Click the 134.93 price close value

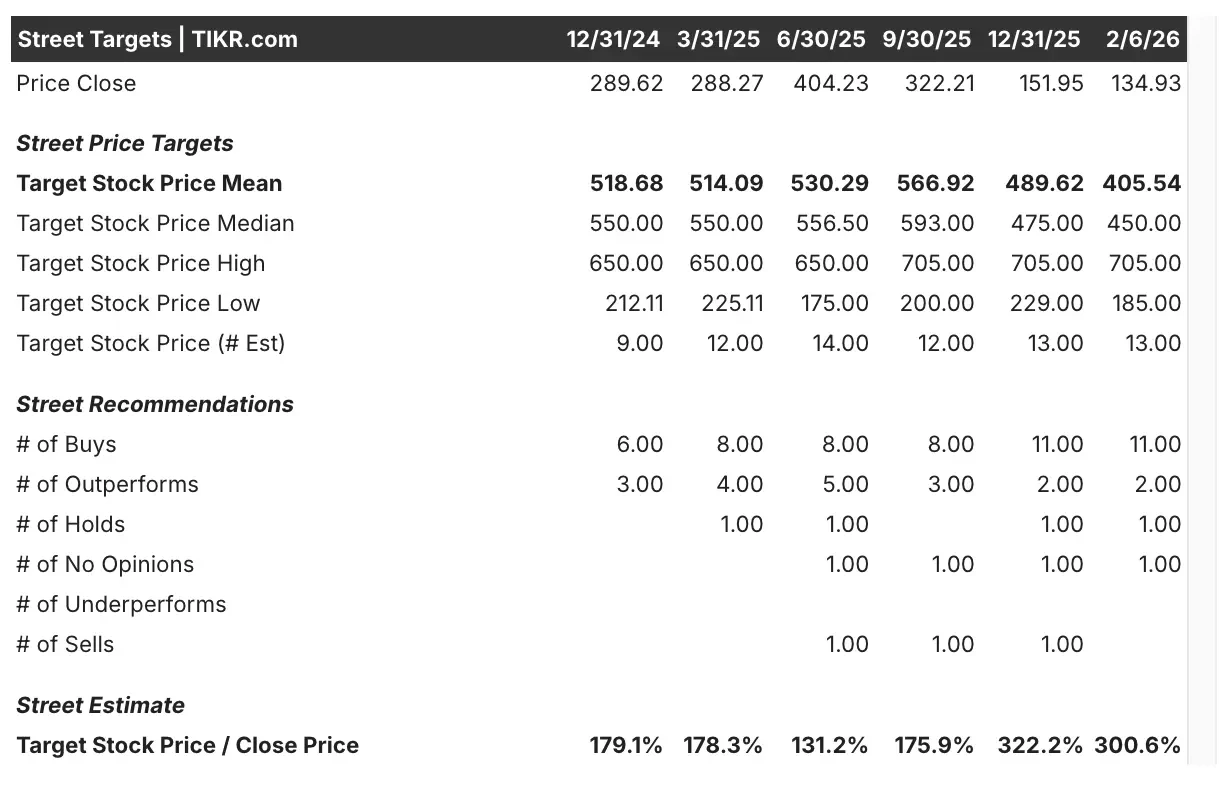[1146, 83]
